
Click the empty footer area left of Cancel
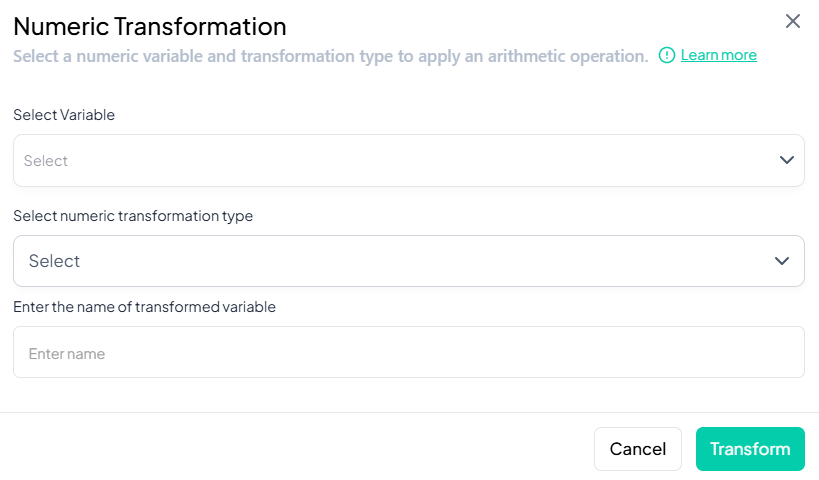[x=300, y=449]
